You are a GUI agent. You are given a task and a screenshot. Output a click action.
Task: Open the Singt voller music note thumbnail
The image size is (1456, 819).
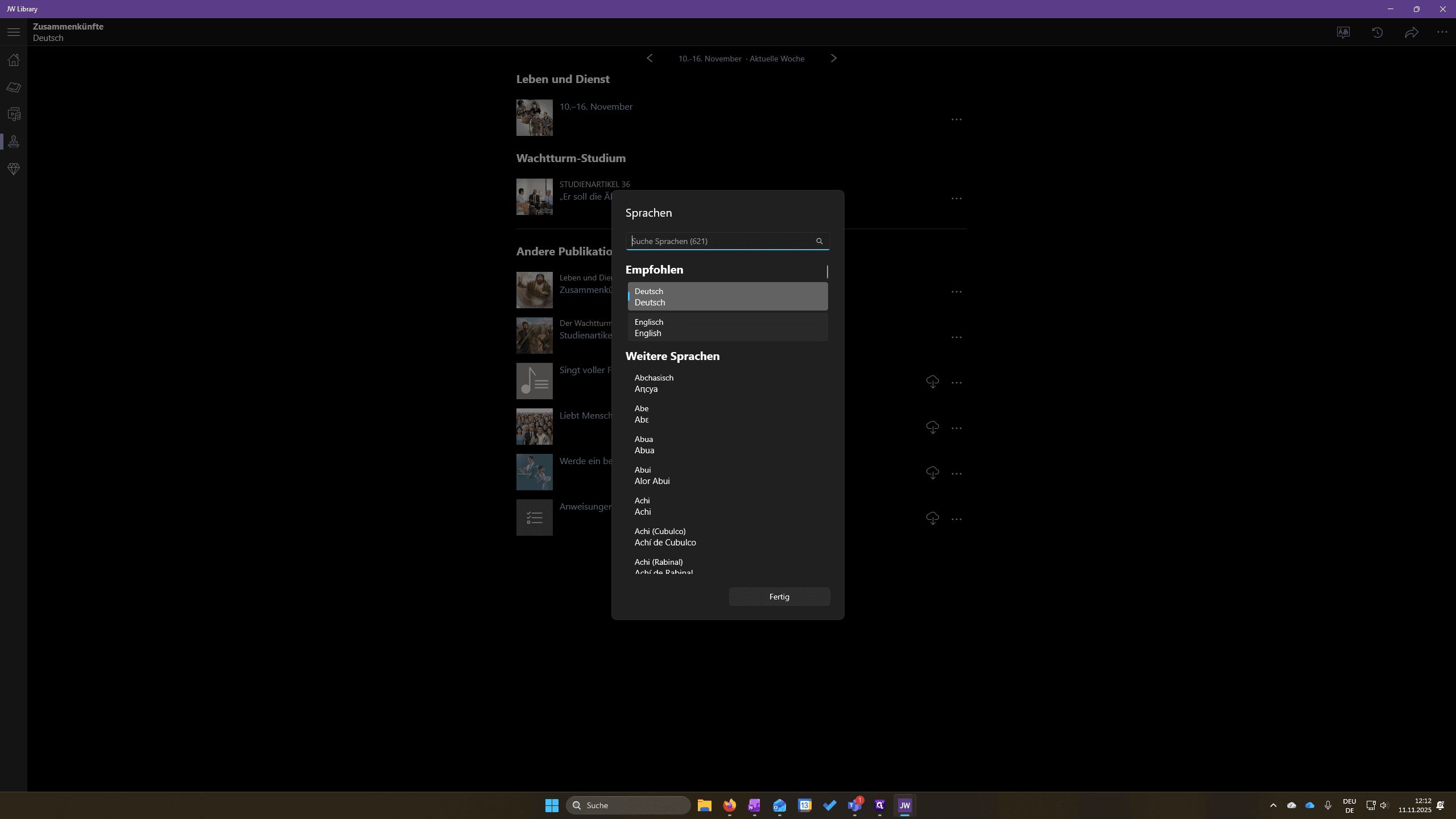(534, 381)
